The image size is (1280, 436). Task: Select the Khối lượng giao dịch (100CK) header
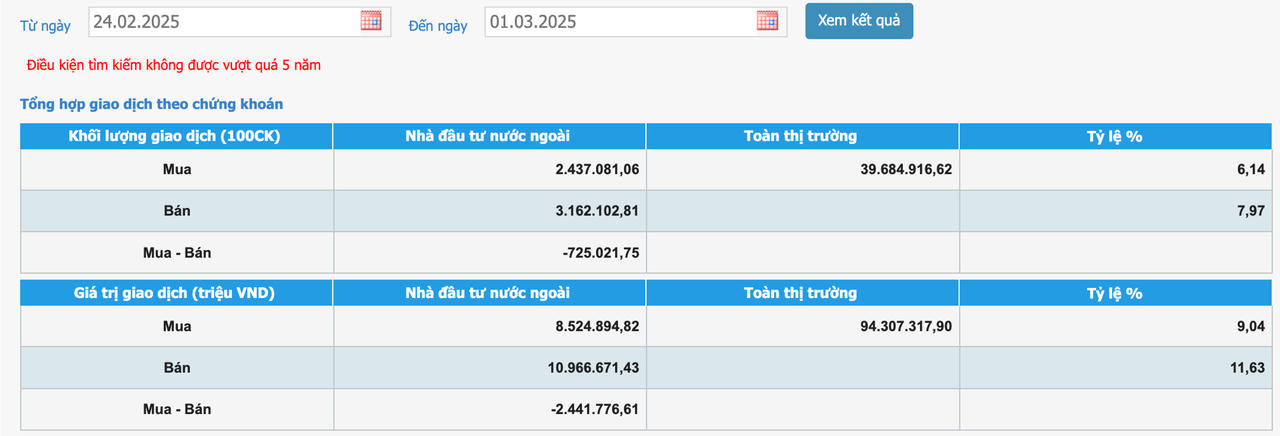point(177,136)
